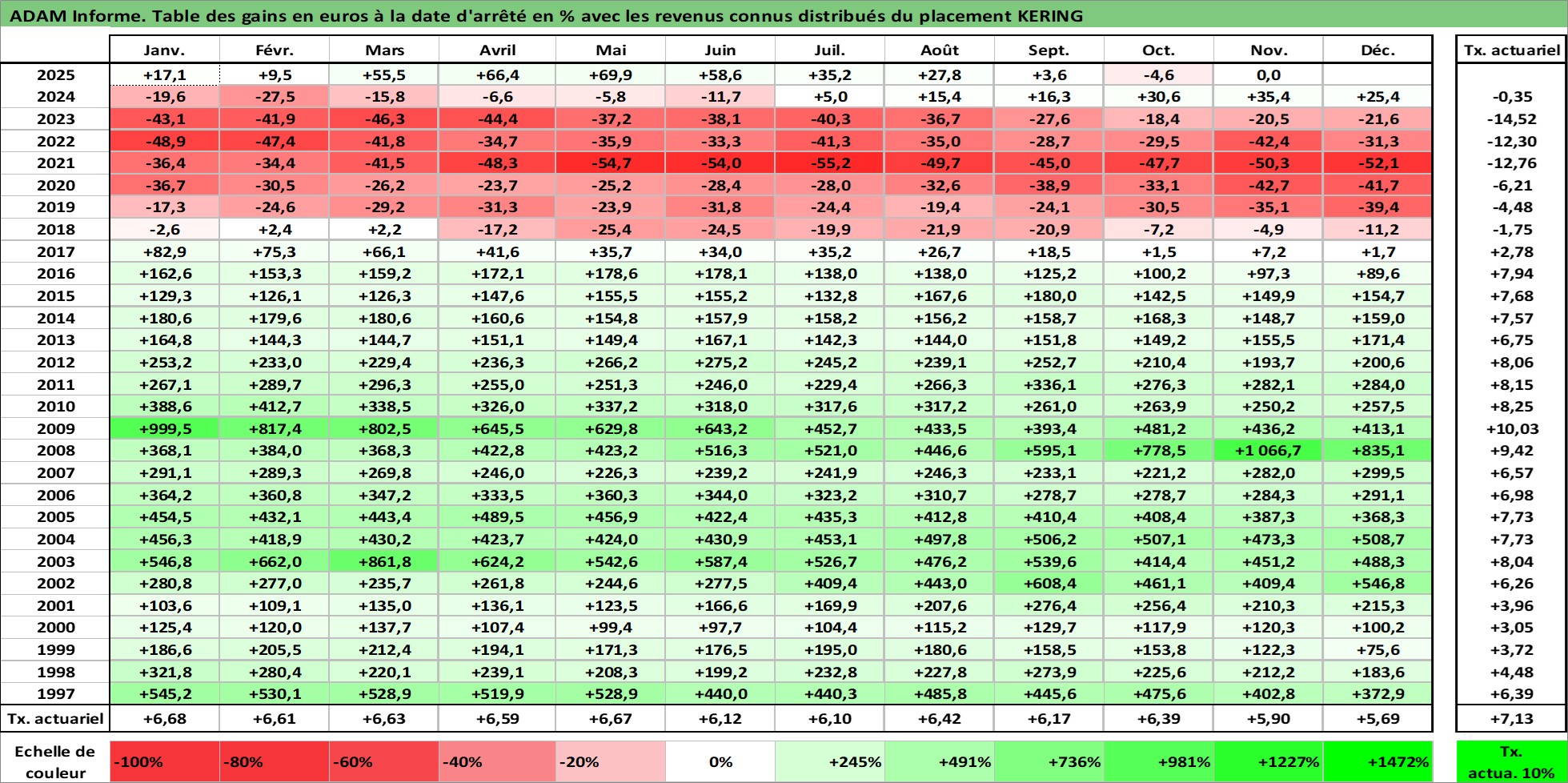Click the -14,52 actuarial rate for 2023
The height and width of the screenshot is (783, 1568).
click(1511, 118)
